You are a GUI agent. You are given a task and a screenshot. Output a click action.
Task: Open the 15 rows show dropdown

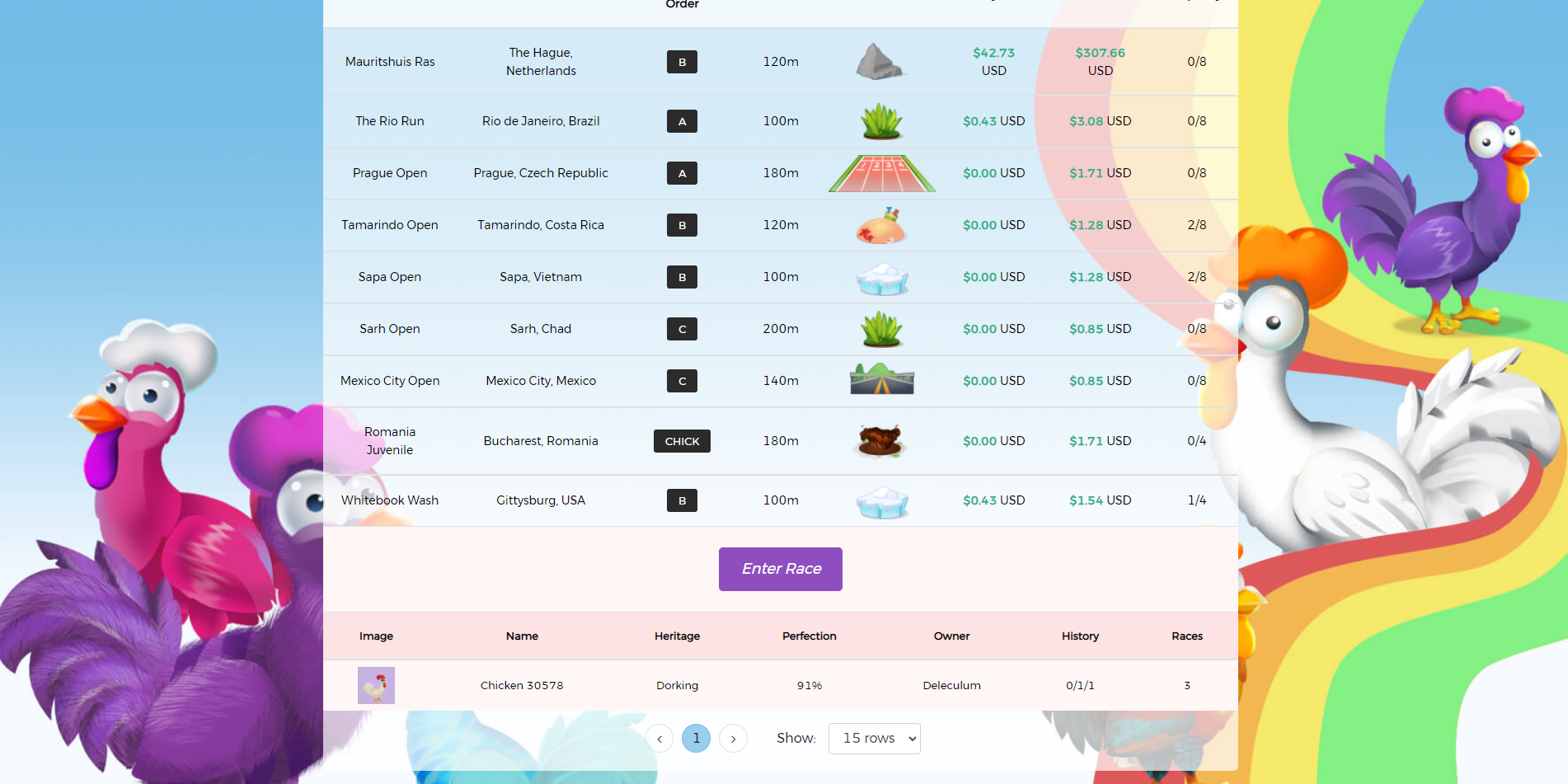coord(874,739)
